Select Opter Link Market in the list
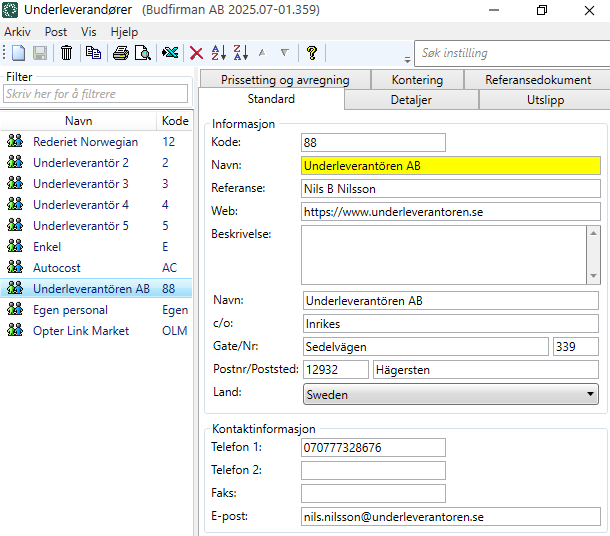 80,331
